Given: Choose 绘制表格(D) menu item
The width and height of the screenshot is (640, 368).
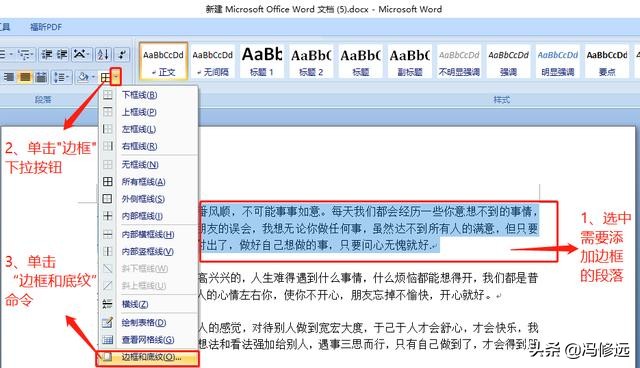Looking at the screenshot, I should click(x=149, y=322).
